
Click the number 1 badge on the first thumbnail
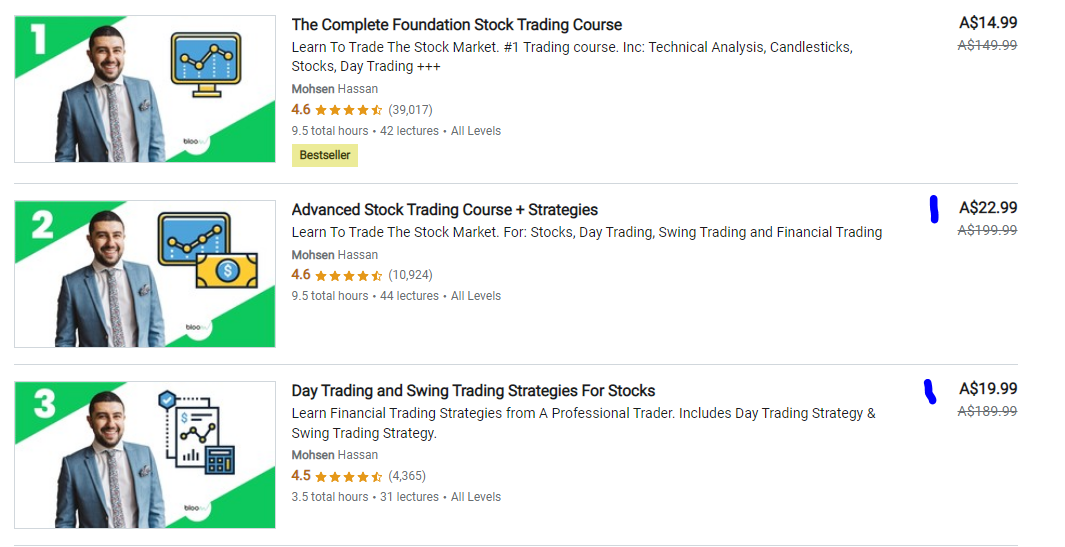(39, 38)
